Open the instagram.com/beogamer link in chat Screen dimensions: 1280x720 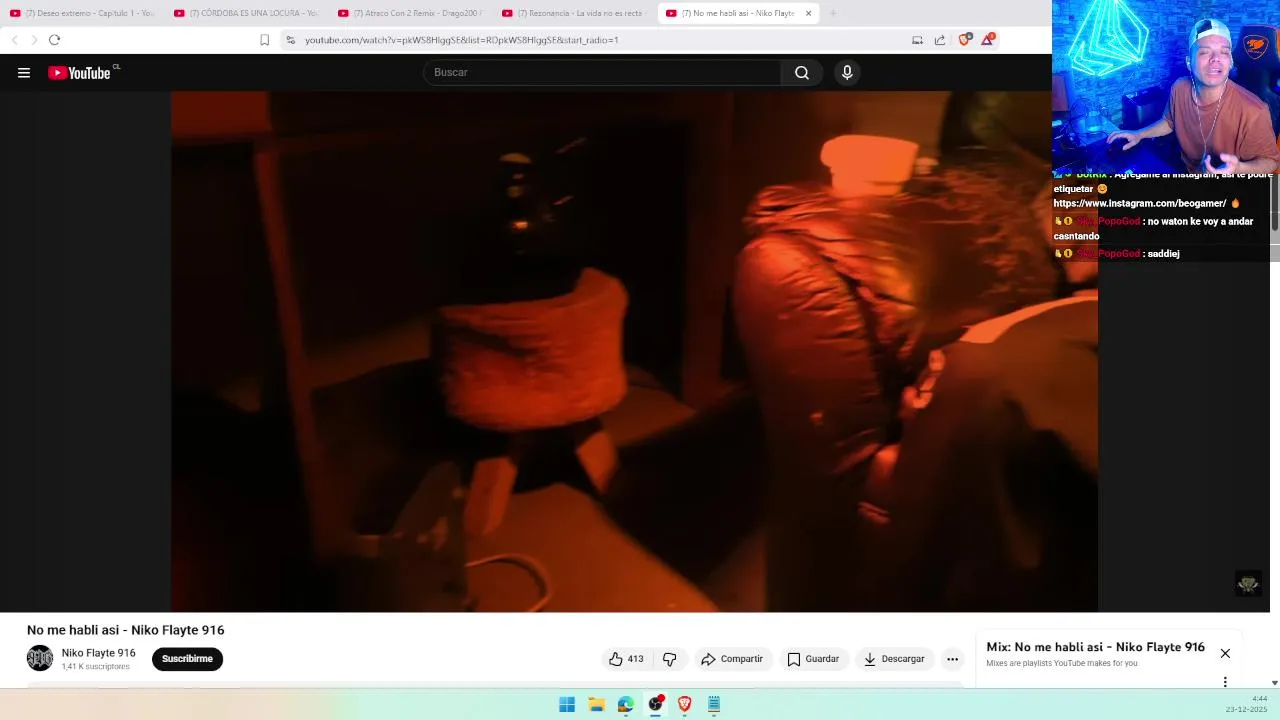(x=1139, y=203)
